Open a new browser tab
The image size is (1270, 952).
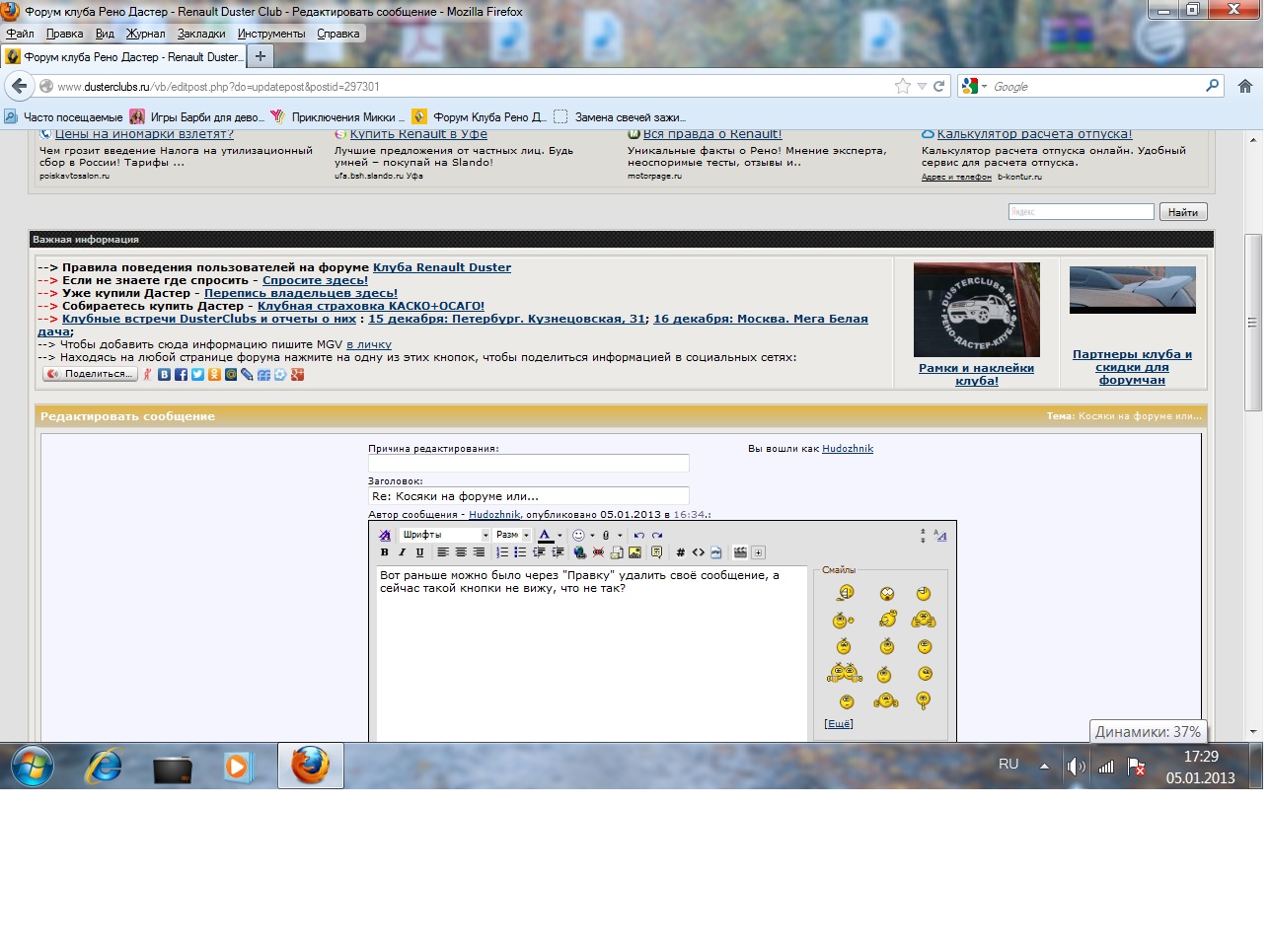pos(261,56)
